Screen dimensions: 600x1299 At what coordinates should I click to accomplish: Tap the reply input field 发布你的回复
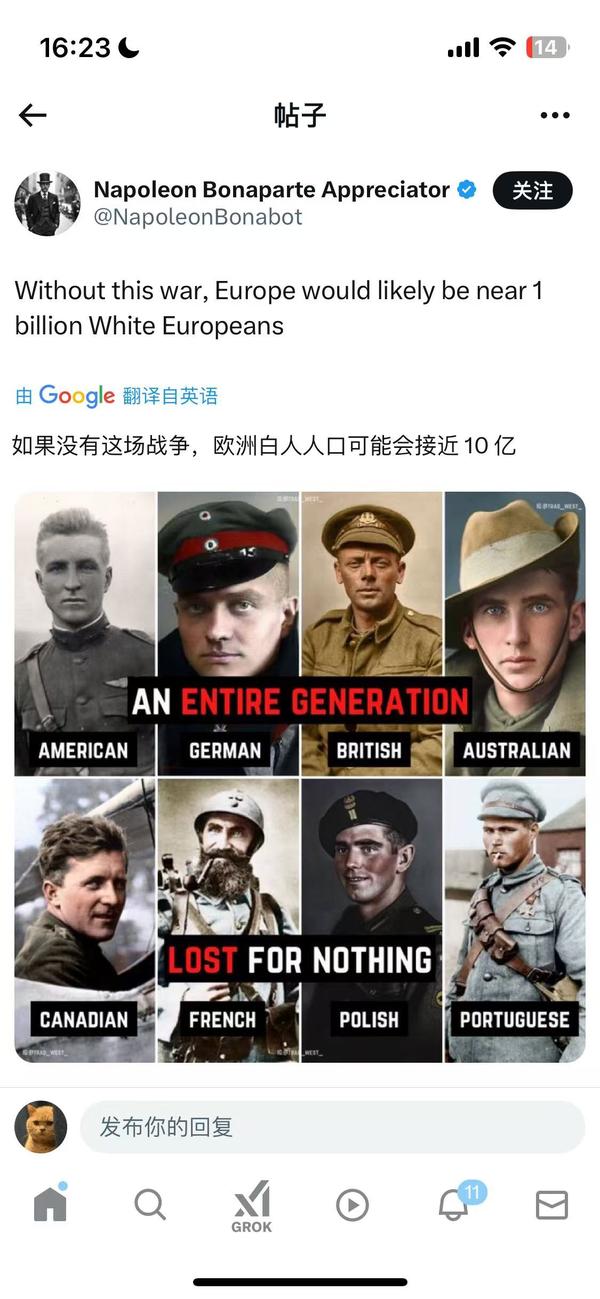click(332, 1127)
